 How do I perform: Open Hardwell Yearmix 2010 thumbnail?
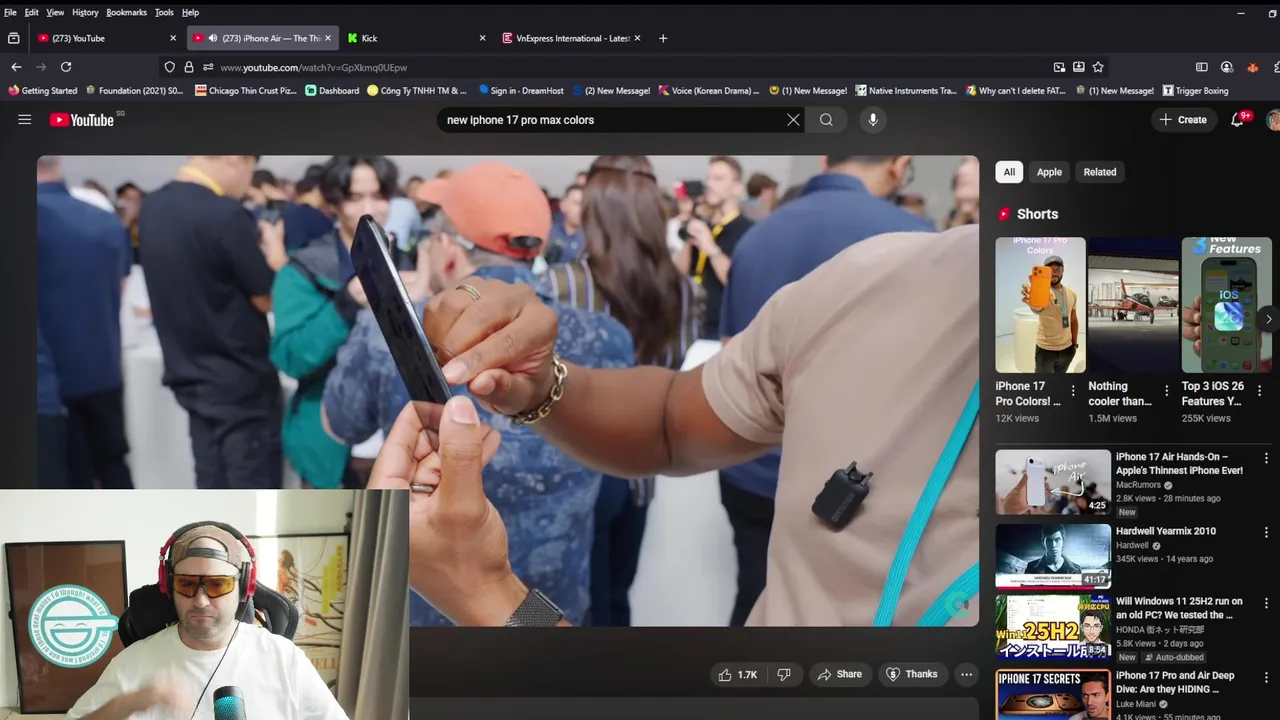pos(1053,556)
